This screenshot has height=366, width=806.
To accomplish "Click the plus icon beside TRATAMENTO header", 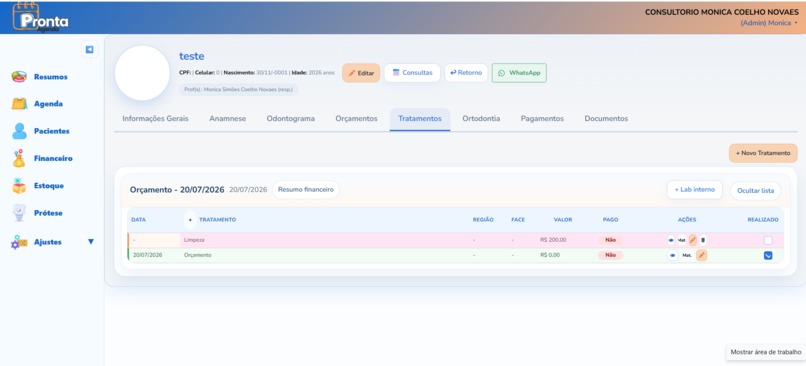I will (x=190, y=220).
